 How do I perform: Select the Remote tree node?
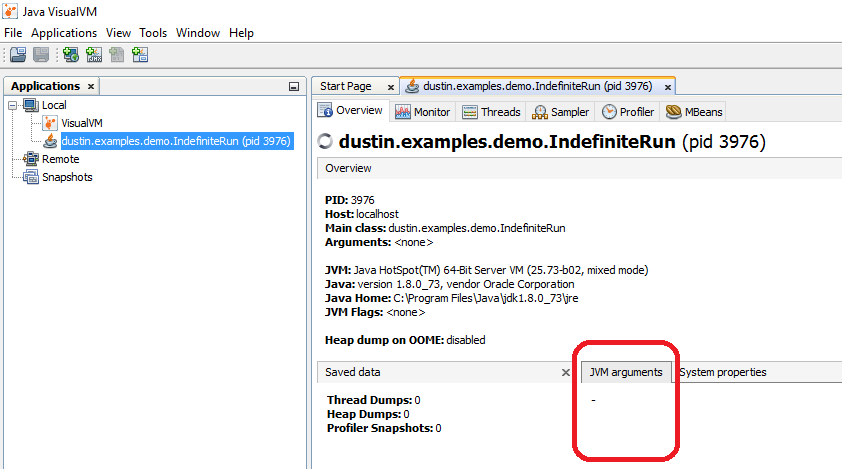61,159
